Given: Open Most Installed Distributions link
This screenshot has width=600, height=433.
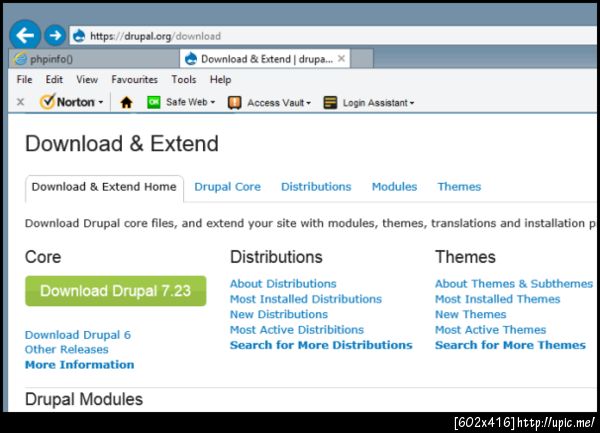Looking at the screenshot, I should 306,299.
